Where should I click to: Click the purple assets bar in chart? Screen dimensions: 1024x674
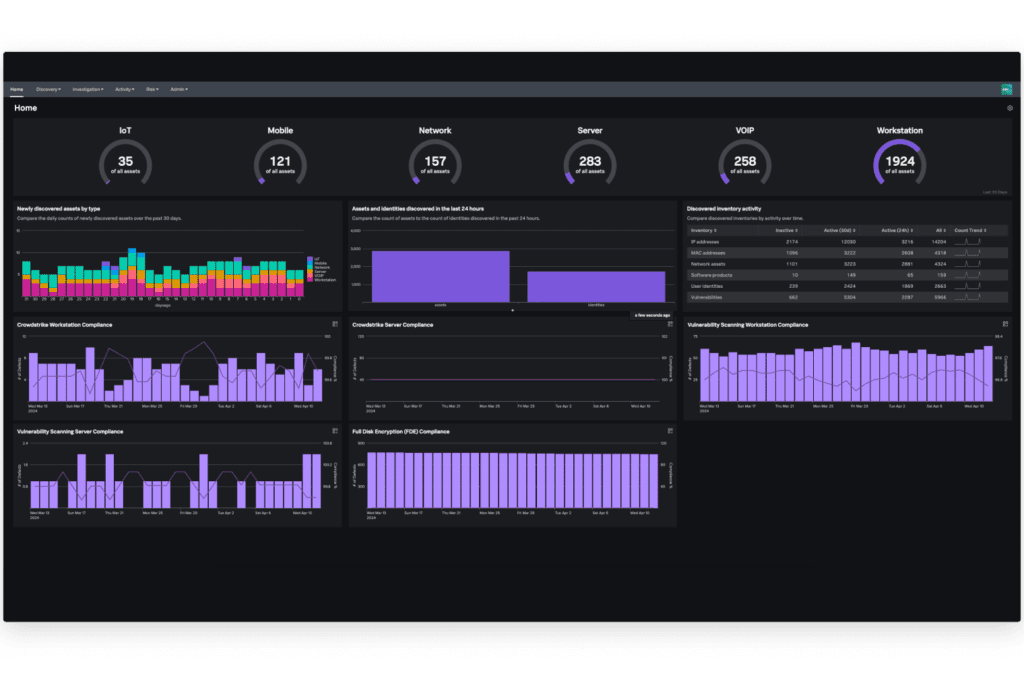440,277
